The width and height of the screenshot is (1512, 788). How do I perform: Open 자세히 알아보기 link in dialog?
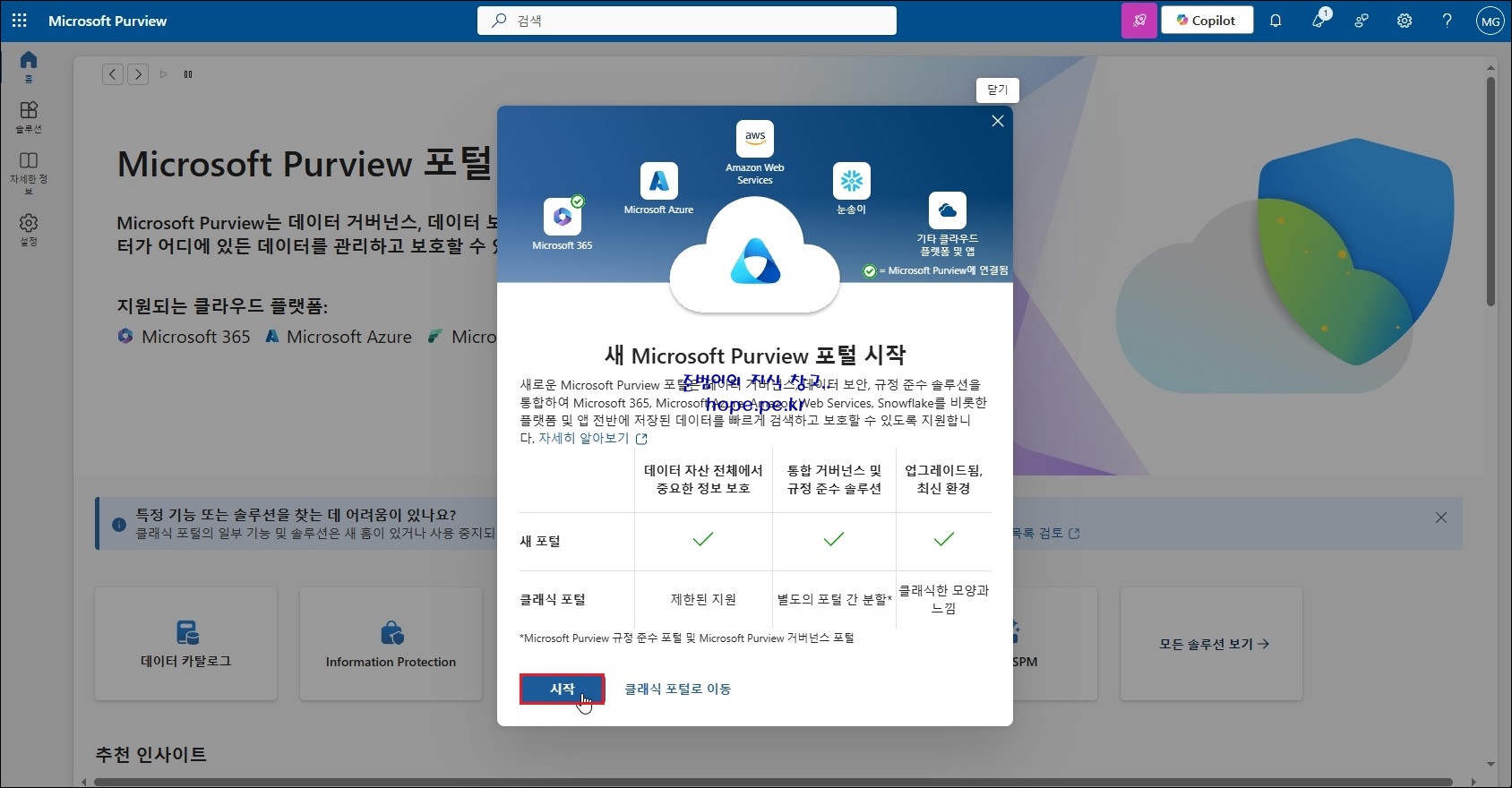tap(592, 438)
